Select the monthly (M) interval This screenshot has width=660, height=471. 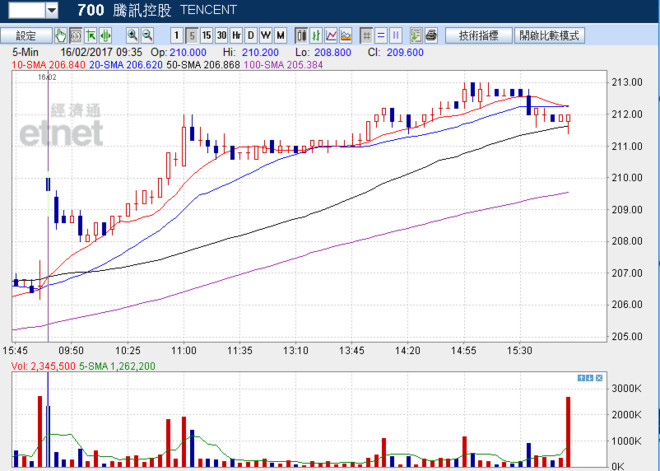(280, 36)
